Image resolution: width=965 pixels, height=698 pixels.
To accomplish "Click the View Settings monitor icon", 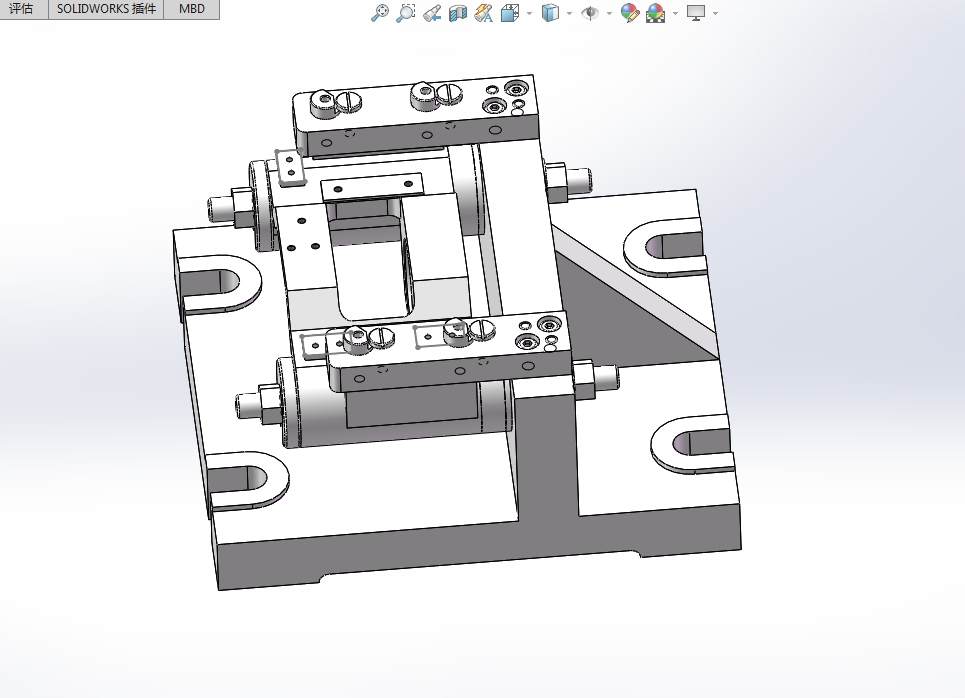I will pos(696,13).
